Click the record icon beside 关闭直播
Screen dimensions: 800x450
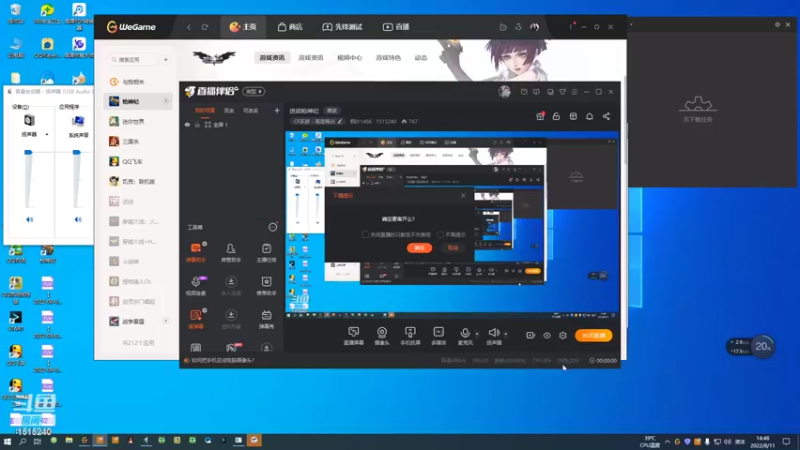point(531,335)
